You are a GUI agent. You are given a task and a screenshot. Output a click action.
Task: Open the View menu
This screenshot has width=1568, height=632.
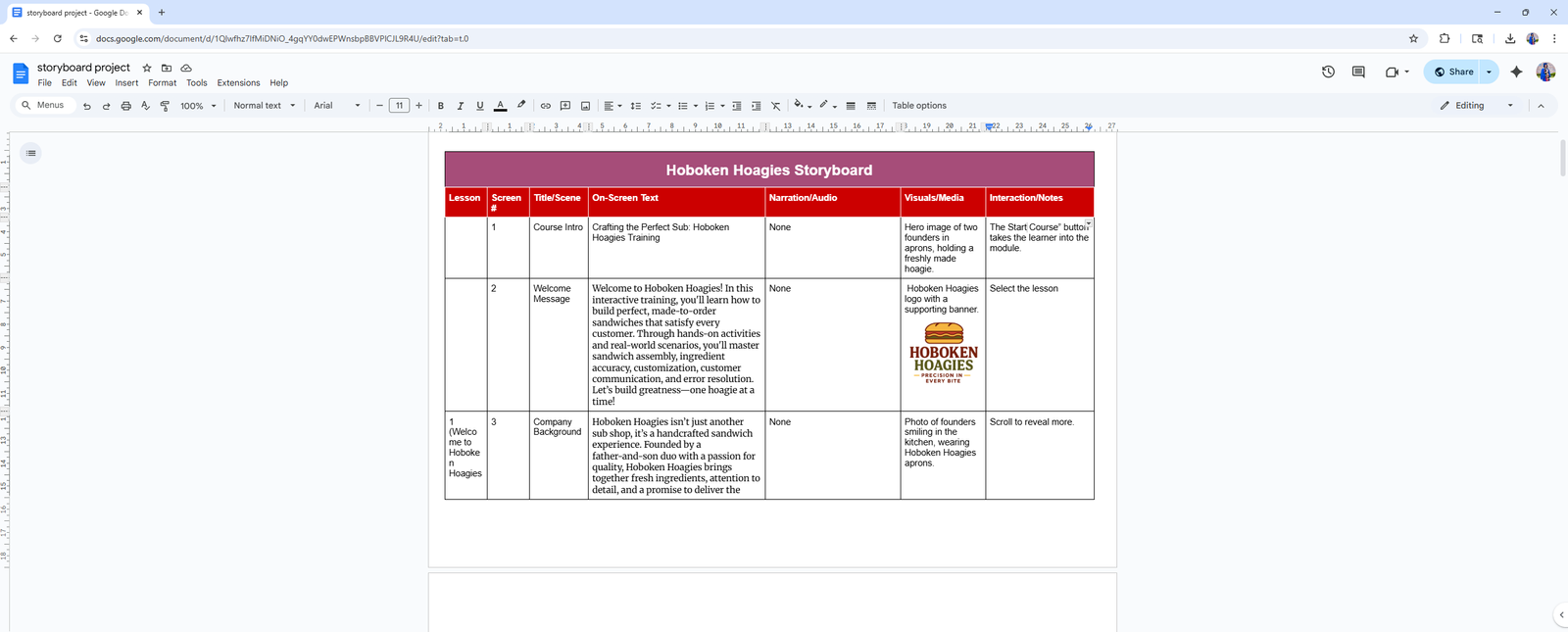[x=96, y=83]
